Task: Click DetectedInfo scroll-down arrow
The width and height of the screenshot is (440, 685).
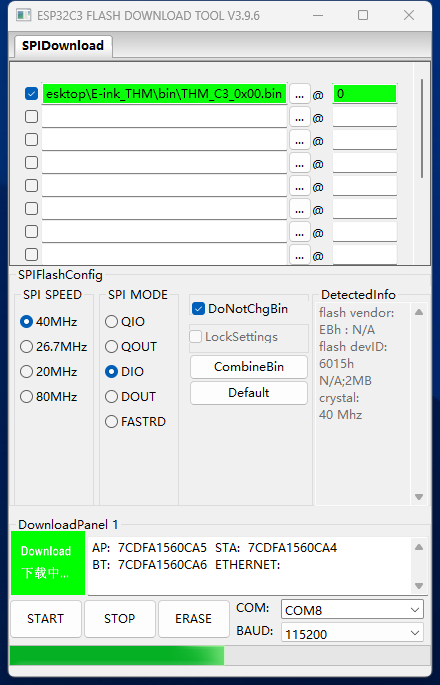Action: [x=419, y=497]
